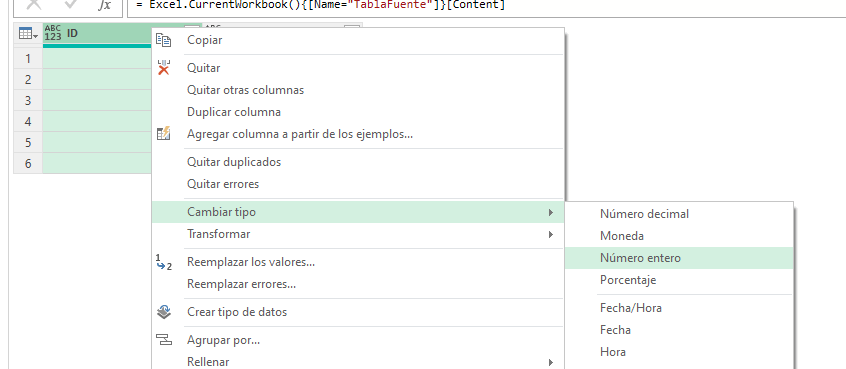The width and height of the screenshot is (846, 369).
Task: Select row number 5
Action: [28, 142]
